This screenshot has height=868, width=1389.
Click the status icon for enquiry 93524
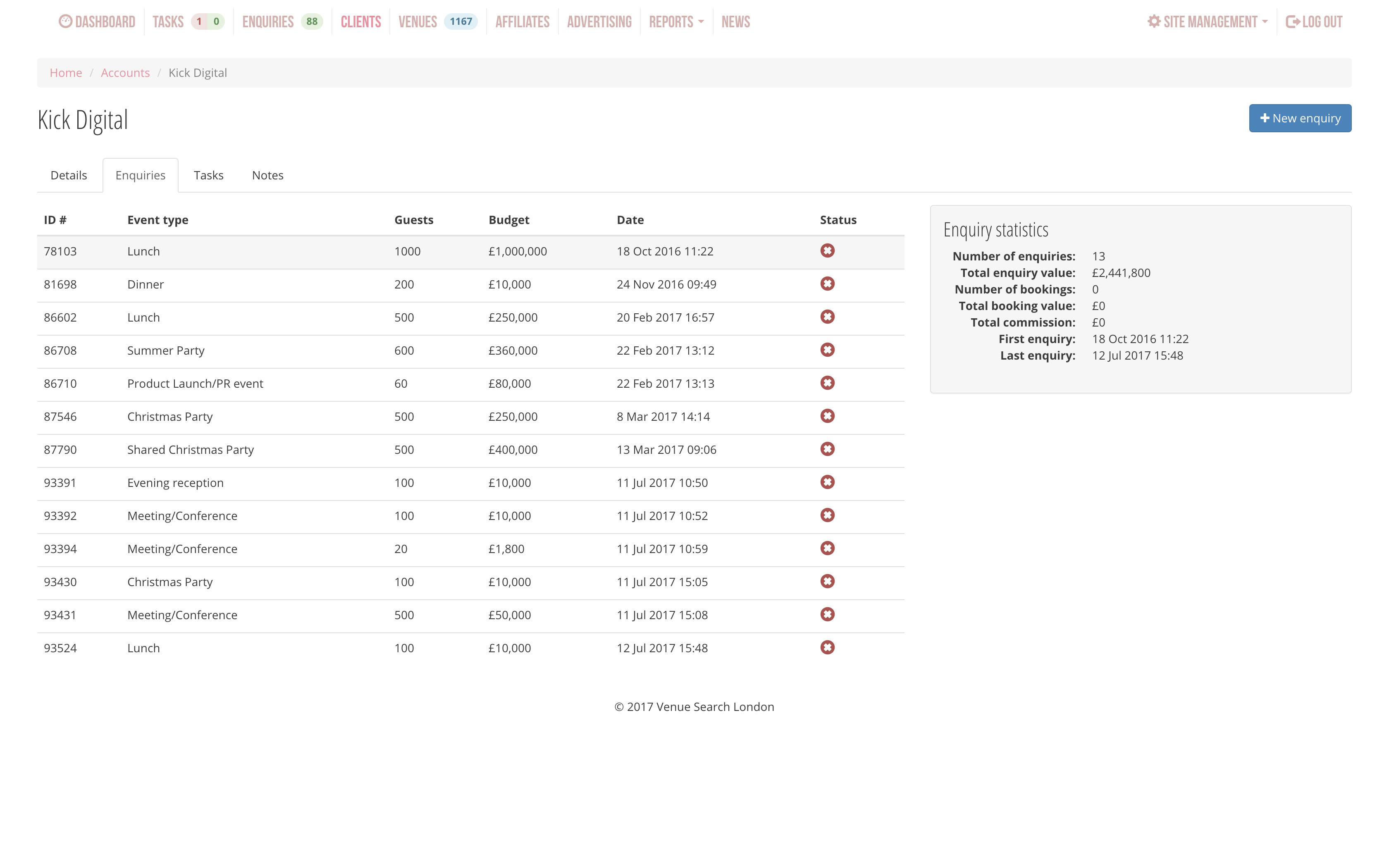827,647
